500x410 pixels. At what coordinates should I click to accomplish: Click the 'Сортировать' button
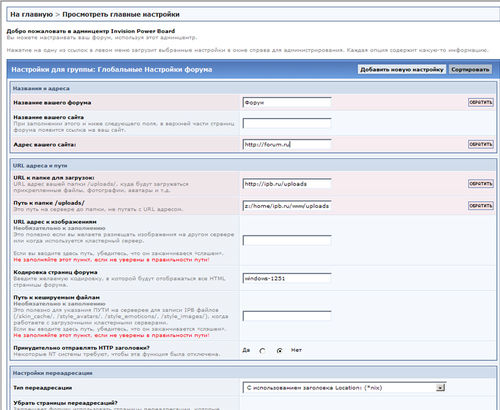tap(470, 69)
